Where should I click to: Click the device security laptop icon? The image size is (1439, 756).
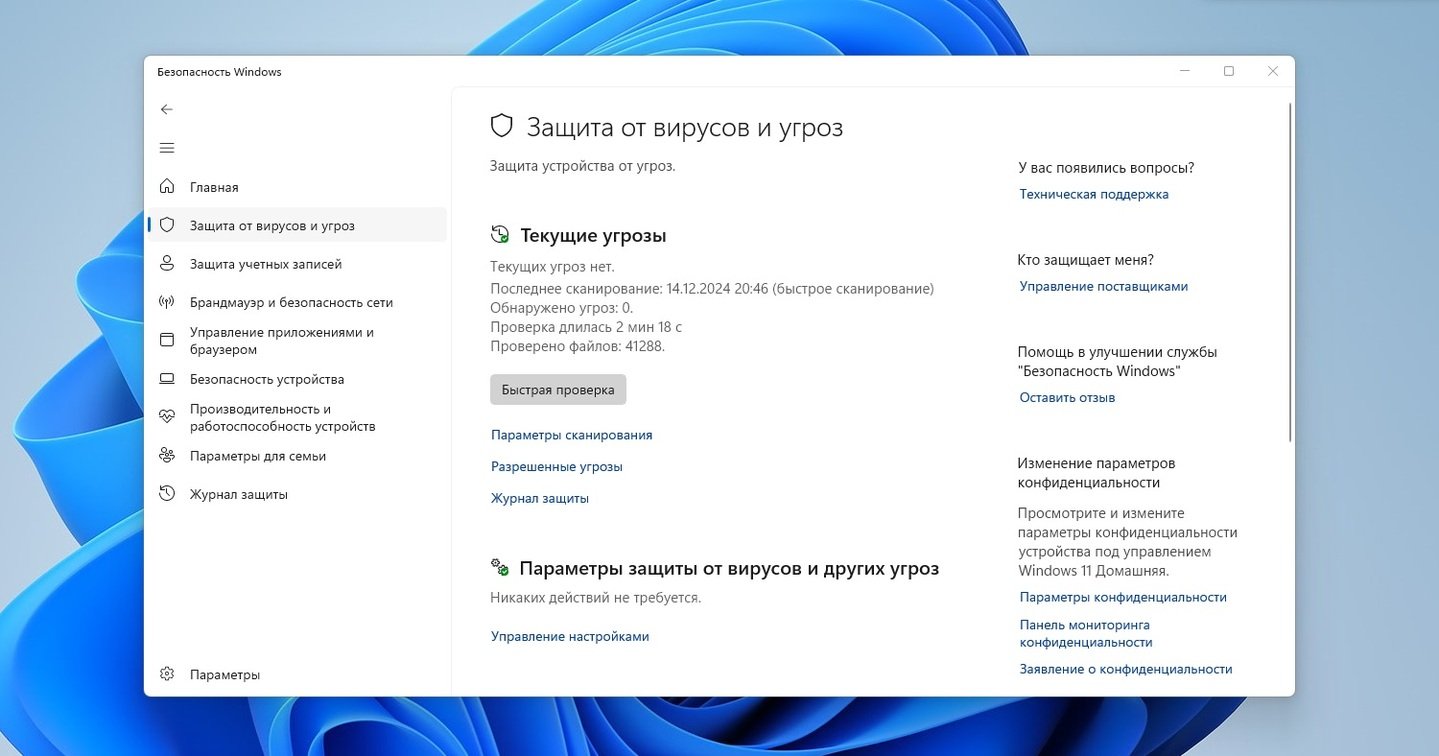pos(167,379)
